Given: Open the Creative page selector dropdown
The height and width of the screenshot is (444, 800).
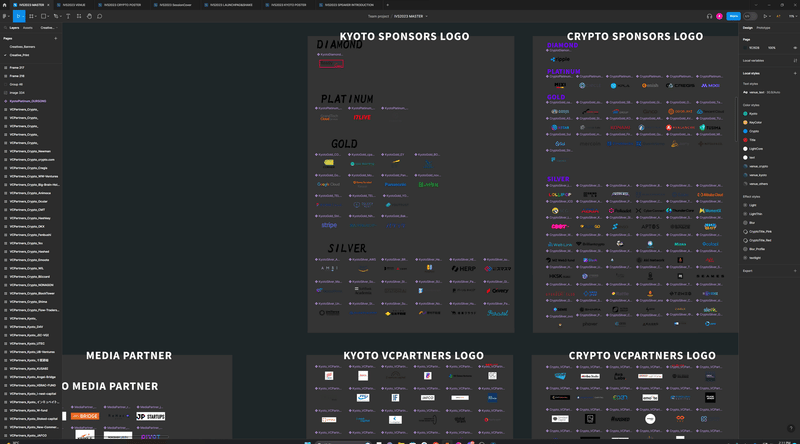Looking at the screenshot, I should (48, 28).
